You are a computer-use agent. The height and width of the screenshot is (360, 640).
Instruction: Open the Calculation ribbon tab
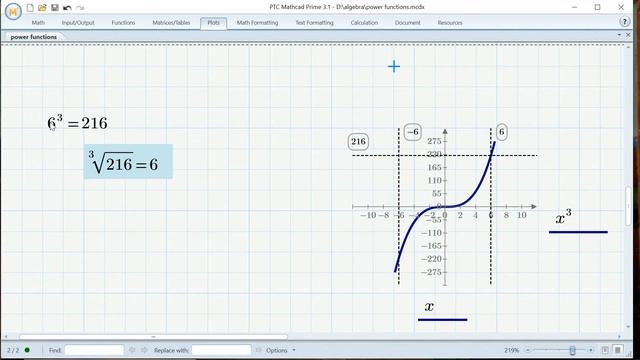(x=364, y=23)
